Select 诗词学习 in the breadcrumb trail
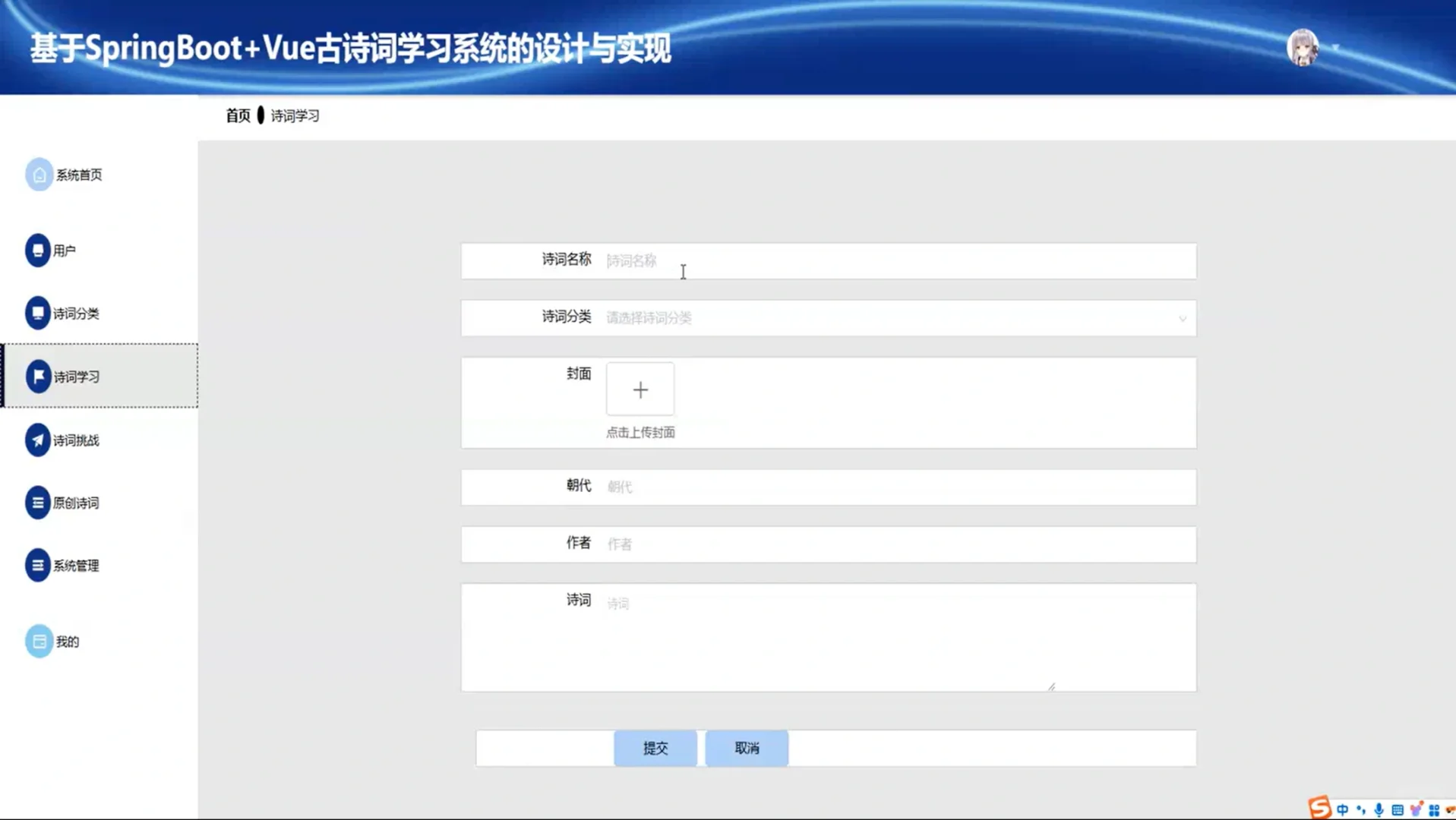This screenshot has width=1456, height=820. [x=295, y=115]
